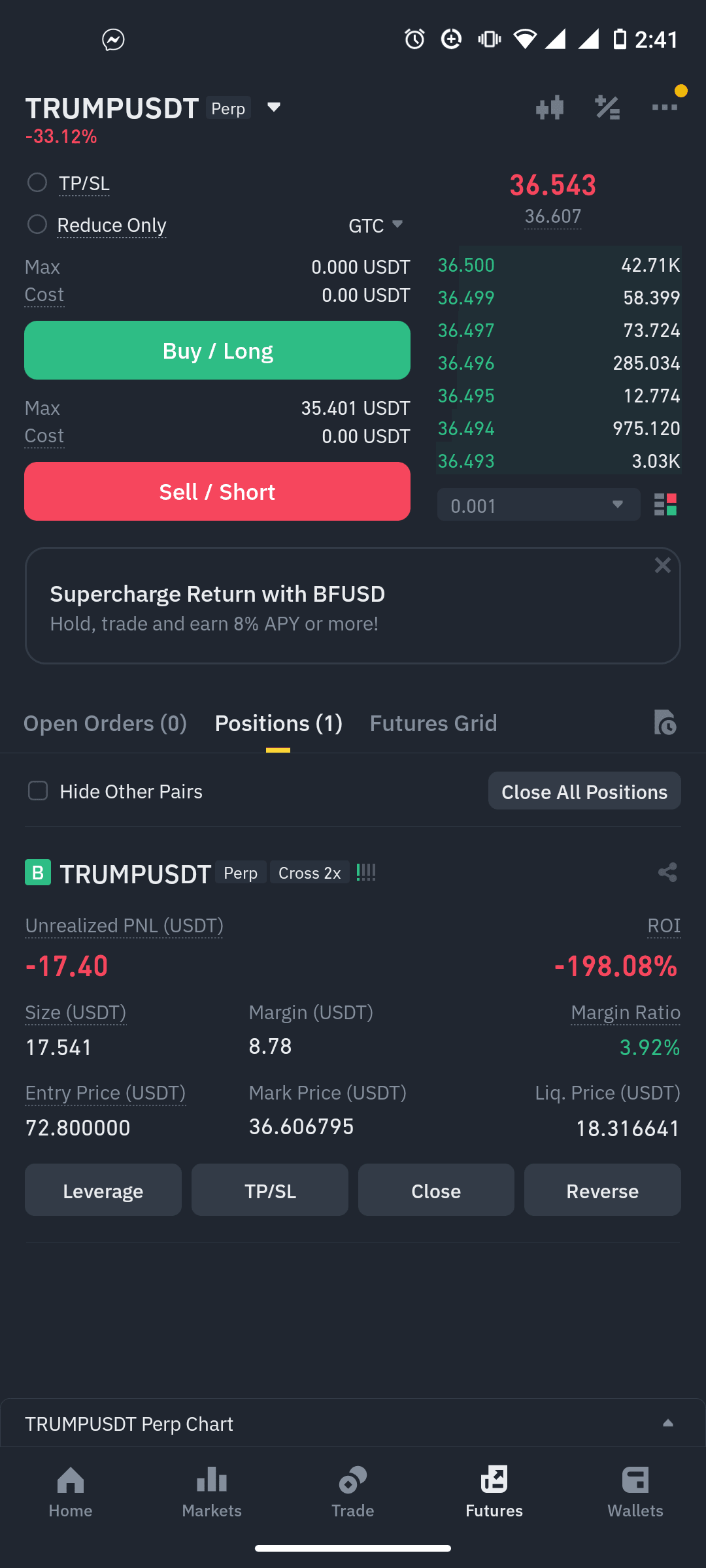Switch to the Futures Grid tab

[433, 723]
